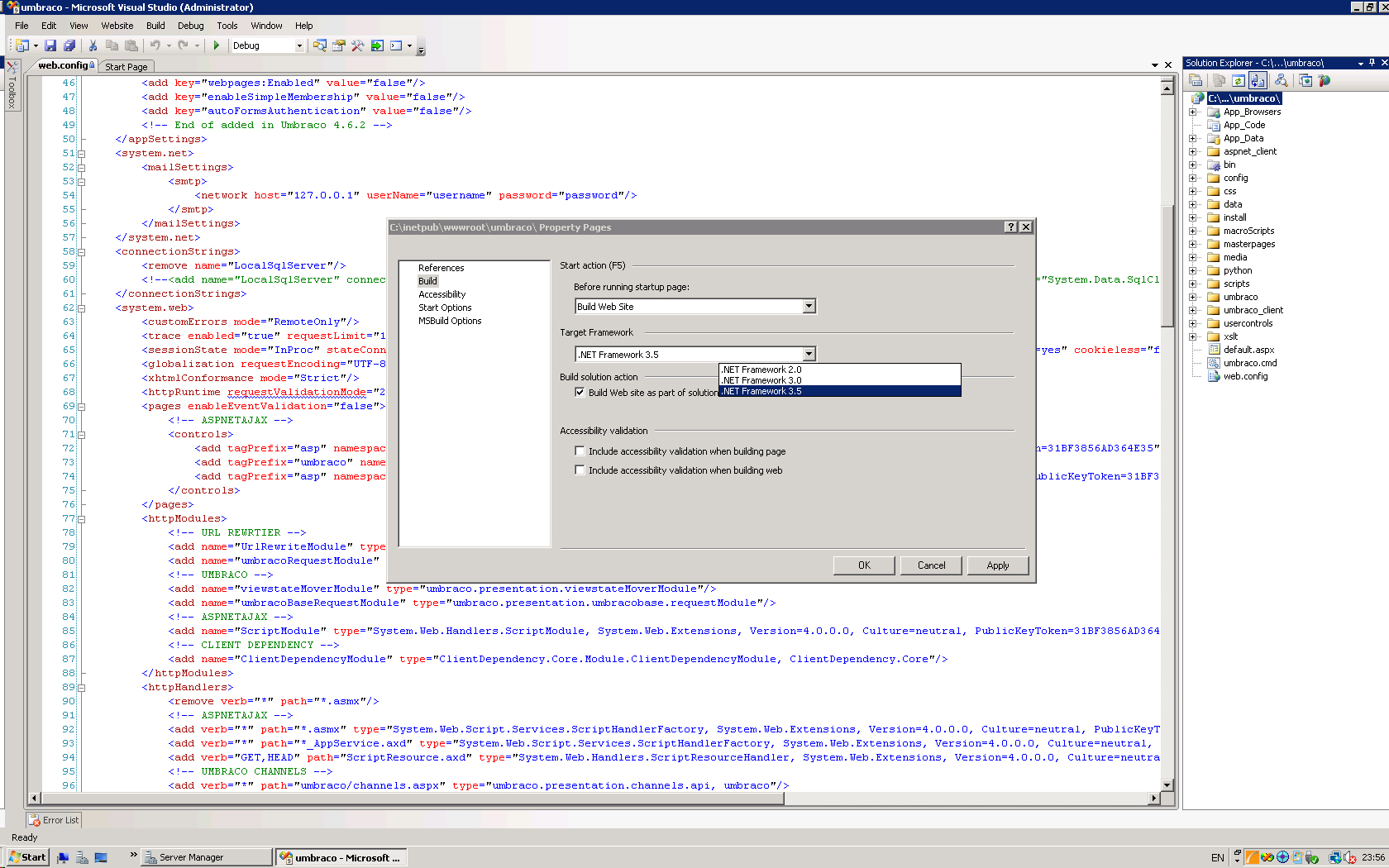Click the Save All toolbar icon
The image size is (1389, 868).
tap(69, 45)
